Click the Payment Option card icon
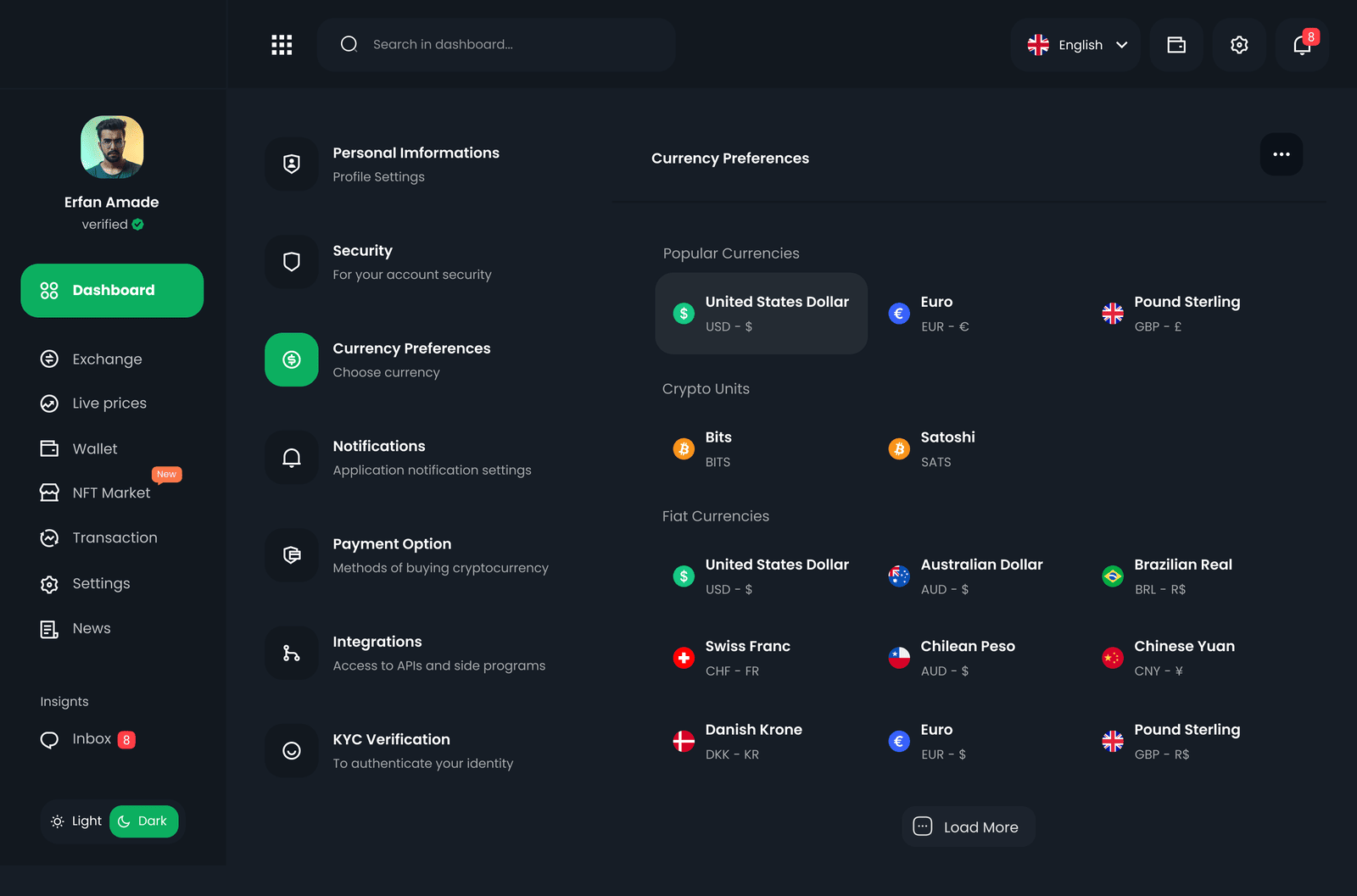The image size is (1357, 896). 292,555
